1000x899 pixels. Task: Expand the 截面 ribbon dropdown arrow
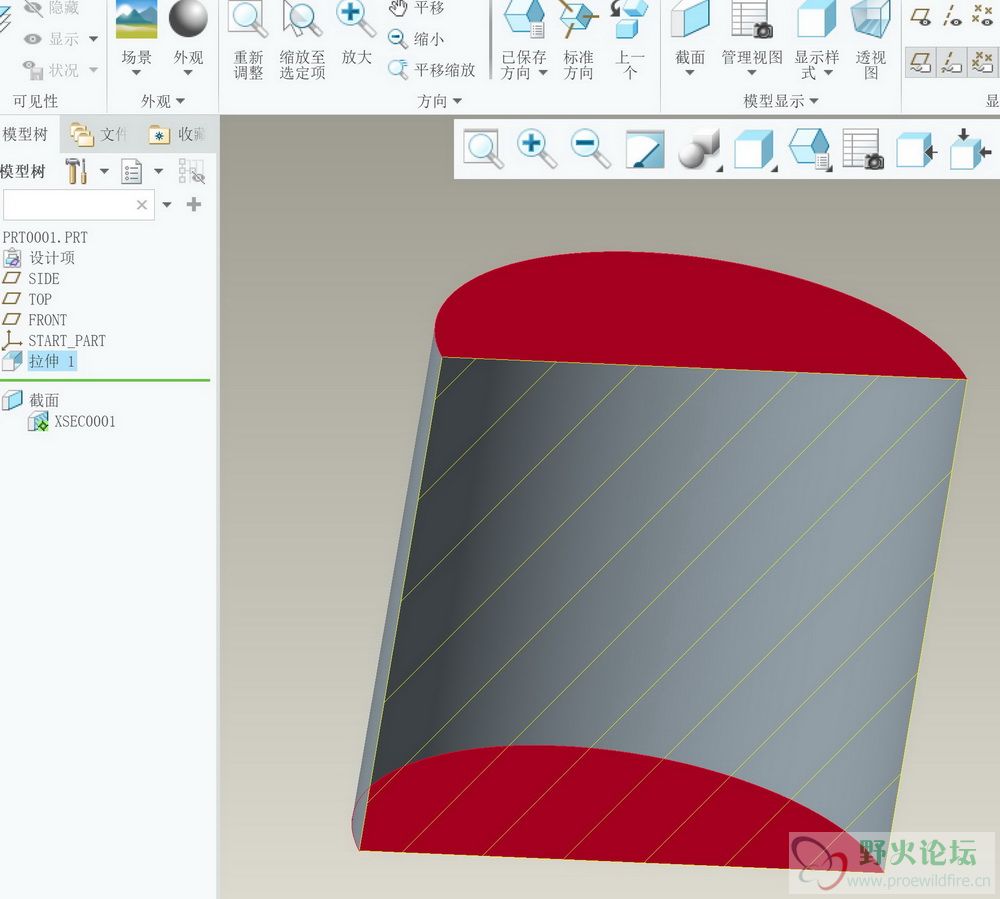tap(689, 73)
